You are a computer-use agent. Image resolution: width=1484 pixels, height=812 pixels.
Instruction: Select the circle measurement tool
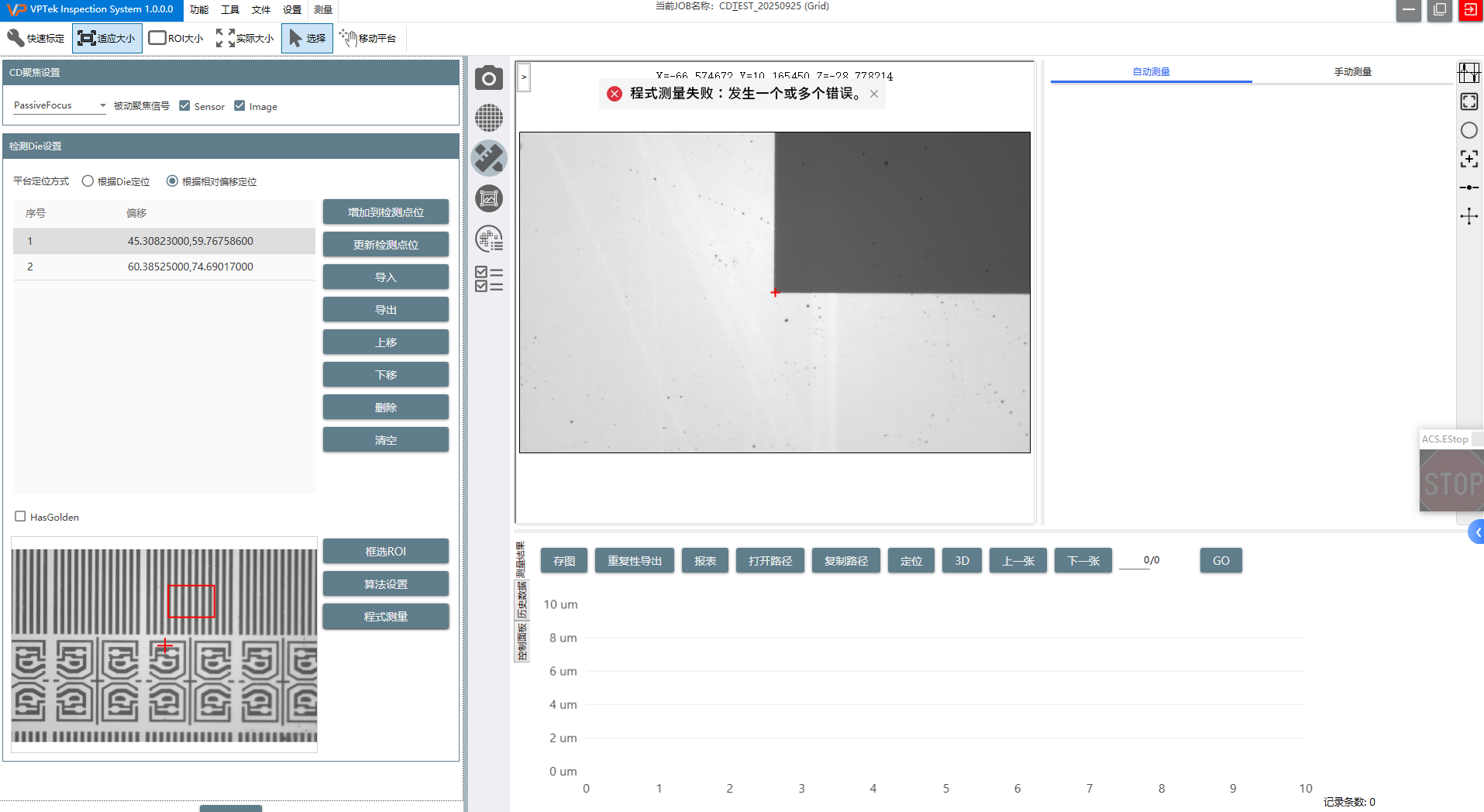1469,130
